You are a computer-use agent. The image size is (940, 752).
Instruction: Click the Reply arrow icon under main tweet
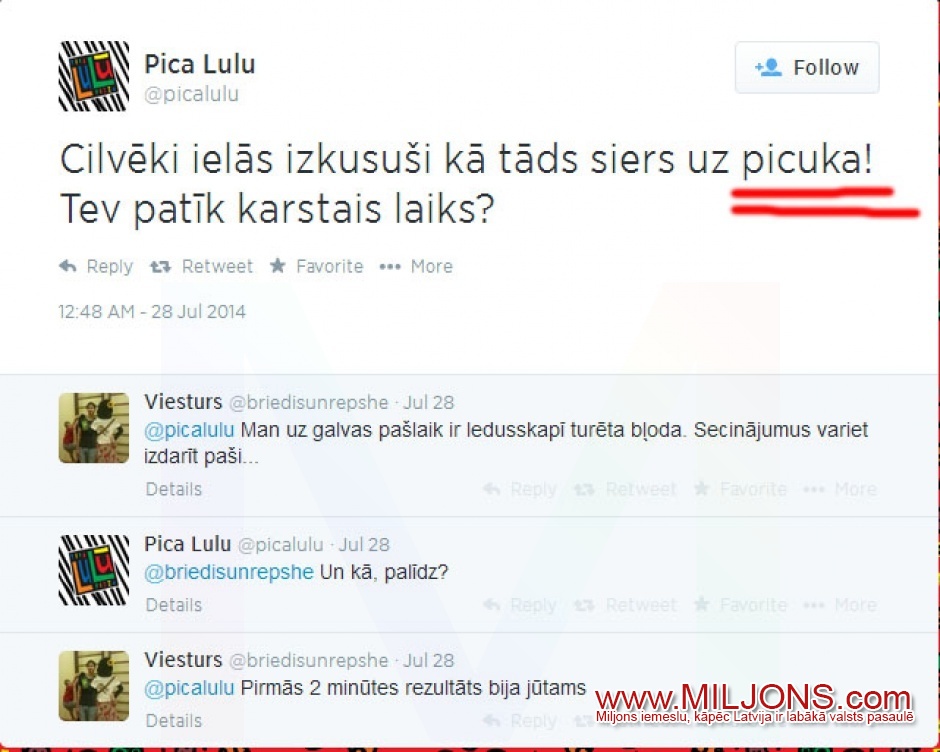(x=68, y=266)
